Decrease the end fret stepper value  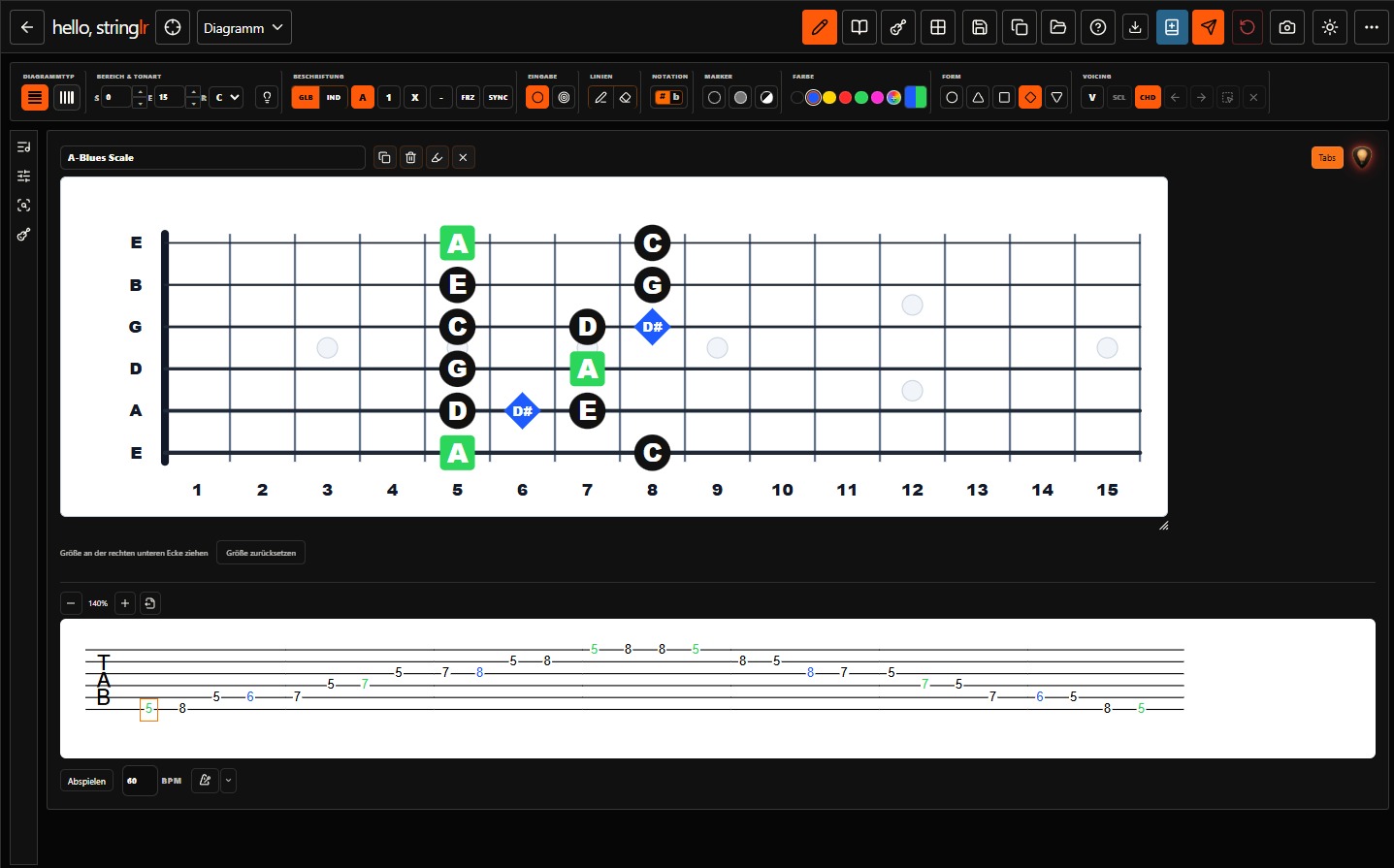193,103
